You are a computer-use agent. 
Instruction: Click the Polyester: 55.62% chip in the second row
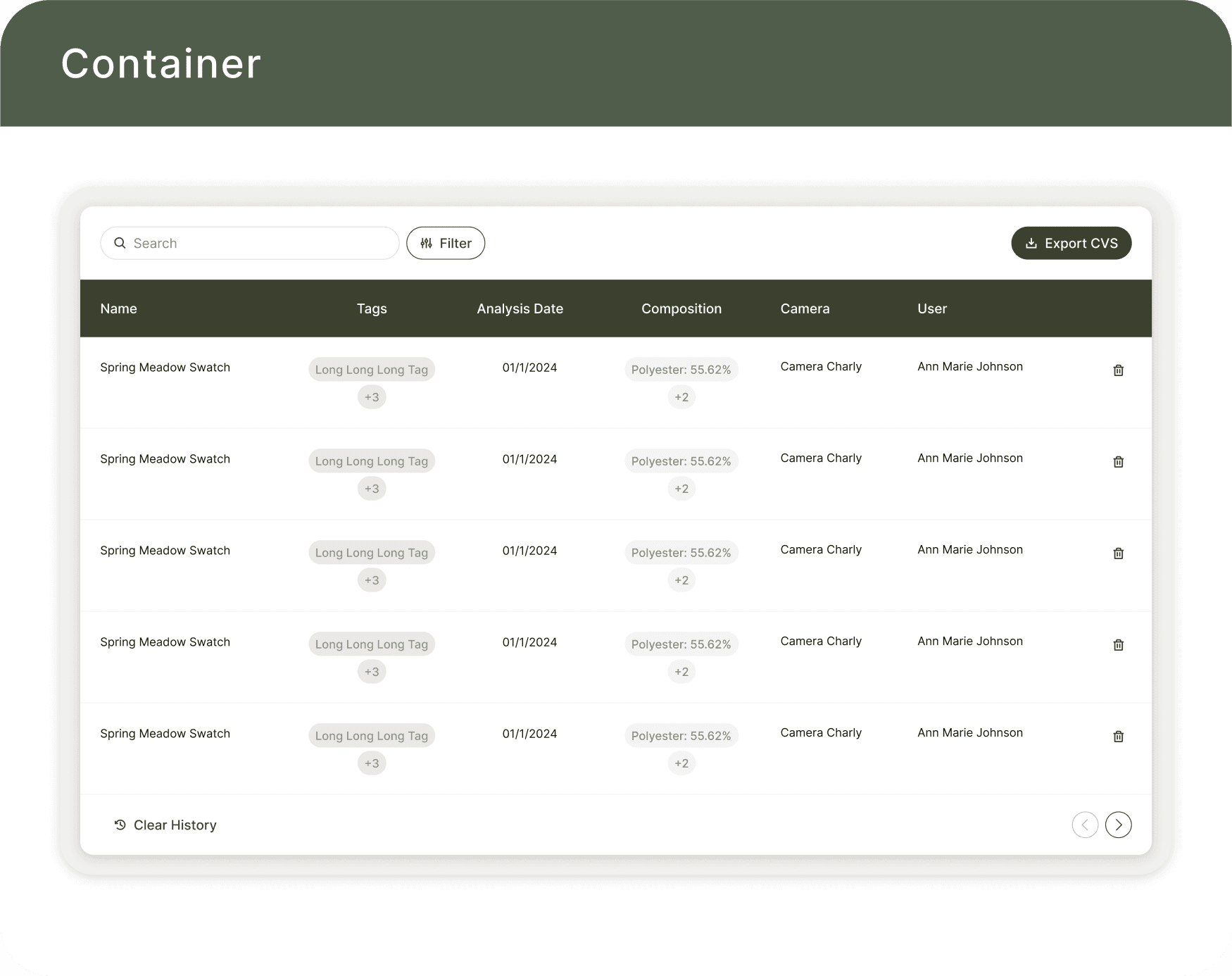click(x=681, y=461)
